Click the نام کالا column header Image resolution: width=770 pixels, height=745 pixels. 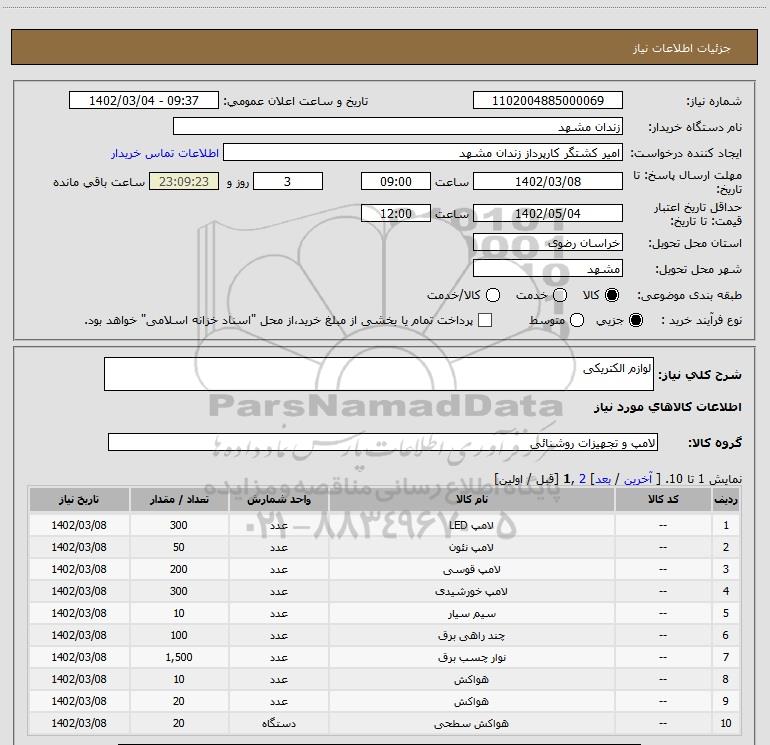coord(471,499)
